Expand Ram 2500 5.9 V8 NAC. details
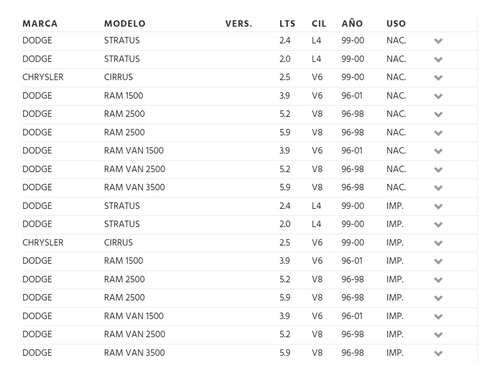 (438, 133)
